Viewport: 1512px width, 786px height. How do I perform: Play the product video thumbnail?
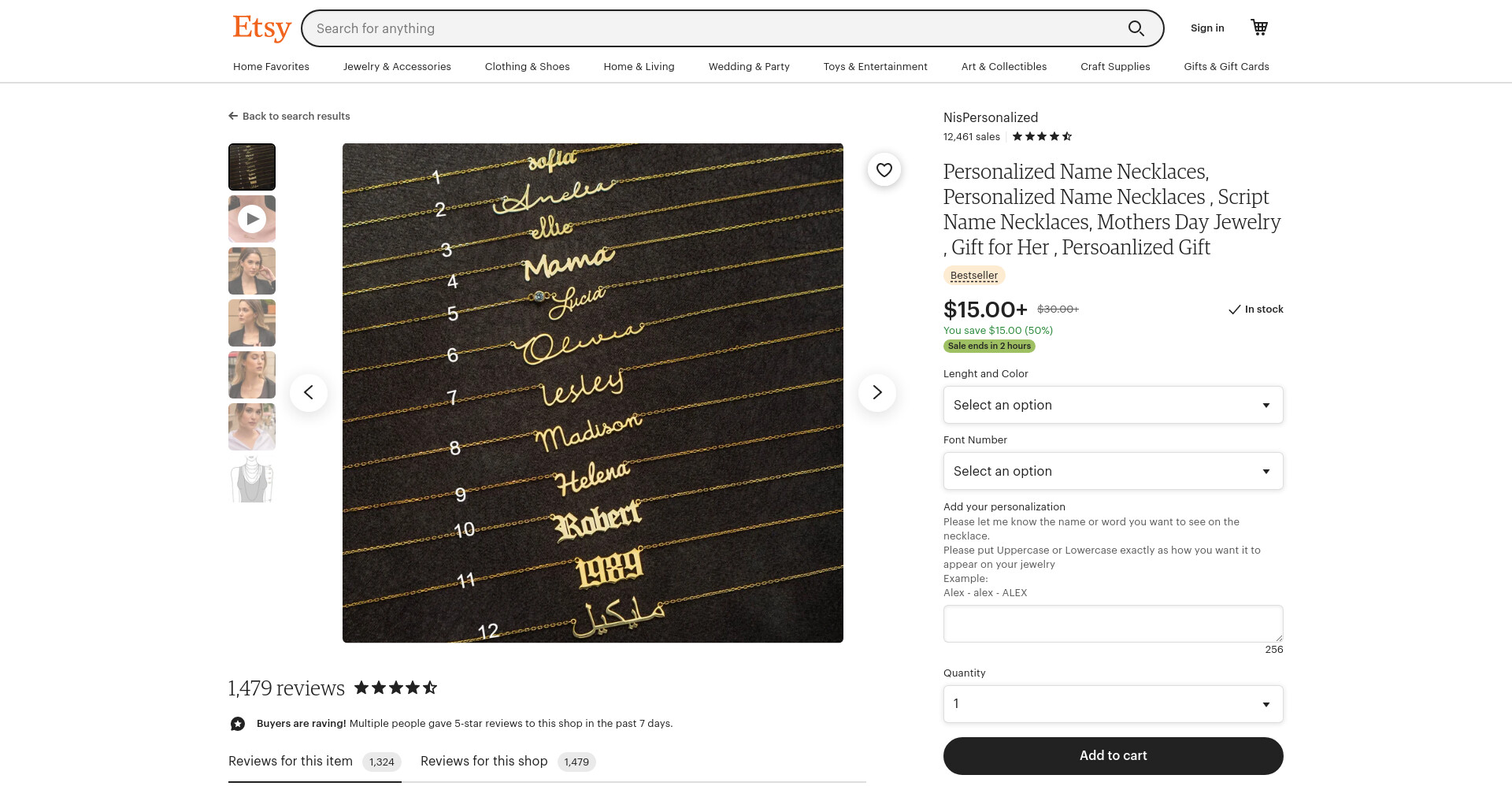(252, 219)
